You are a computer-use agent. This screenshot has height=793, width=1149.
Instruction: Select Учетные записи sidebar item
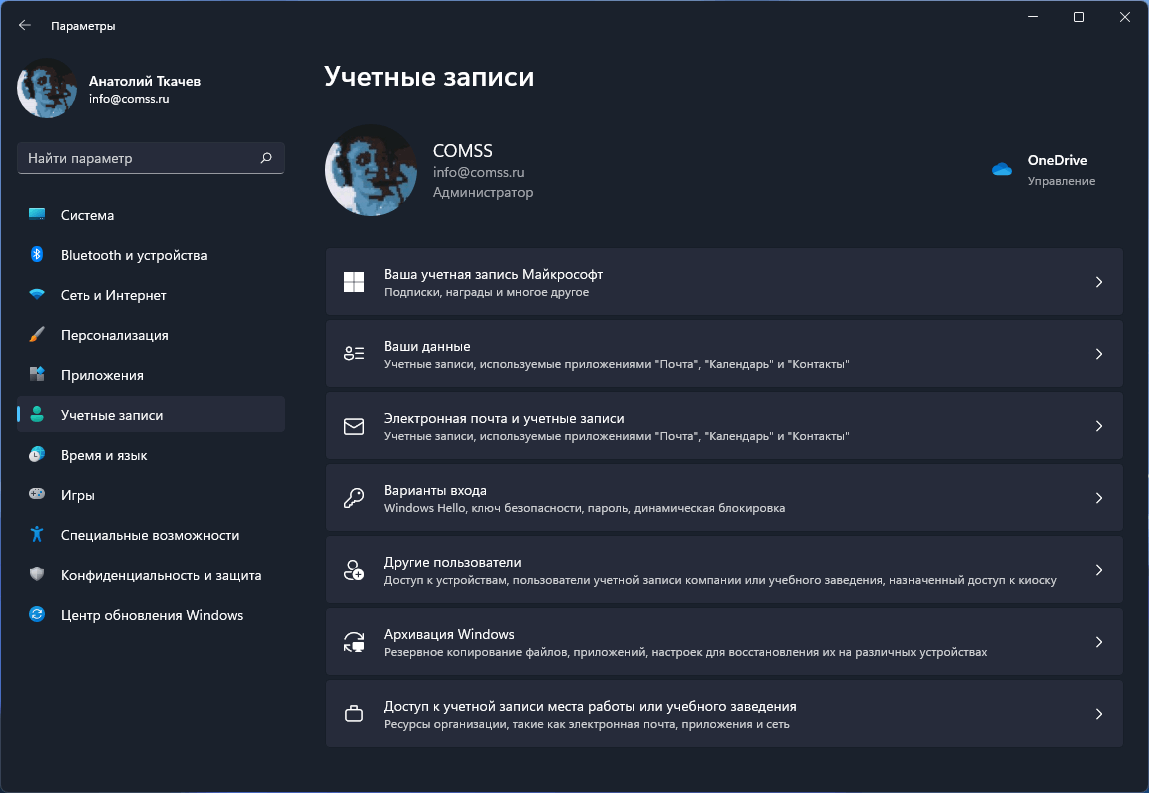pos(151,415)
